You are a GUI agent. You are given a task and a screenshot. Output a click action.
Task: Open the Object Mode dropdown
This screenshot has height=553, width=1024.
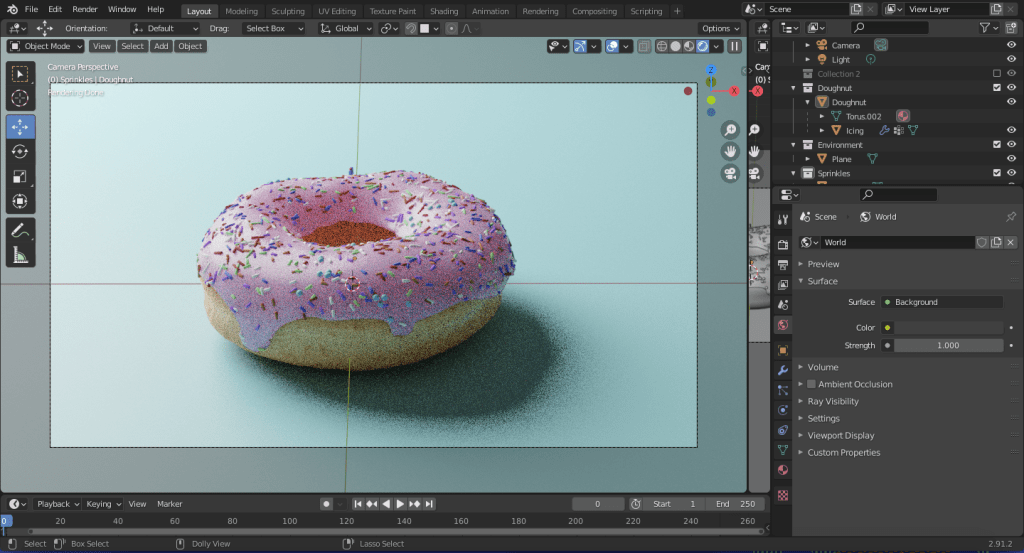coord(46,46)
